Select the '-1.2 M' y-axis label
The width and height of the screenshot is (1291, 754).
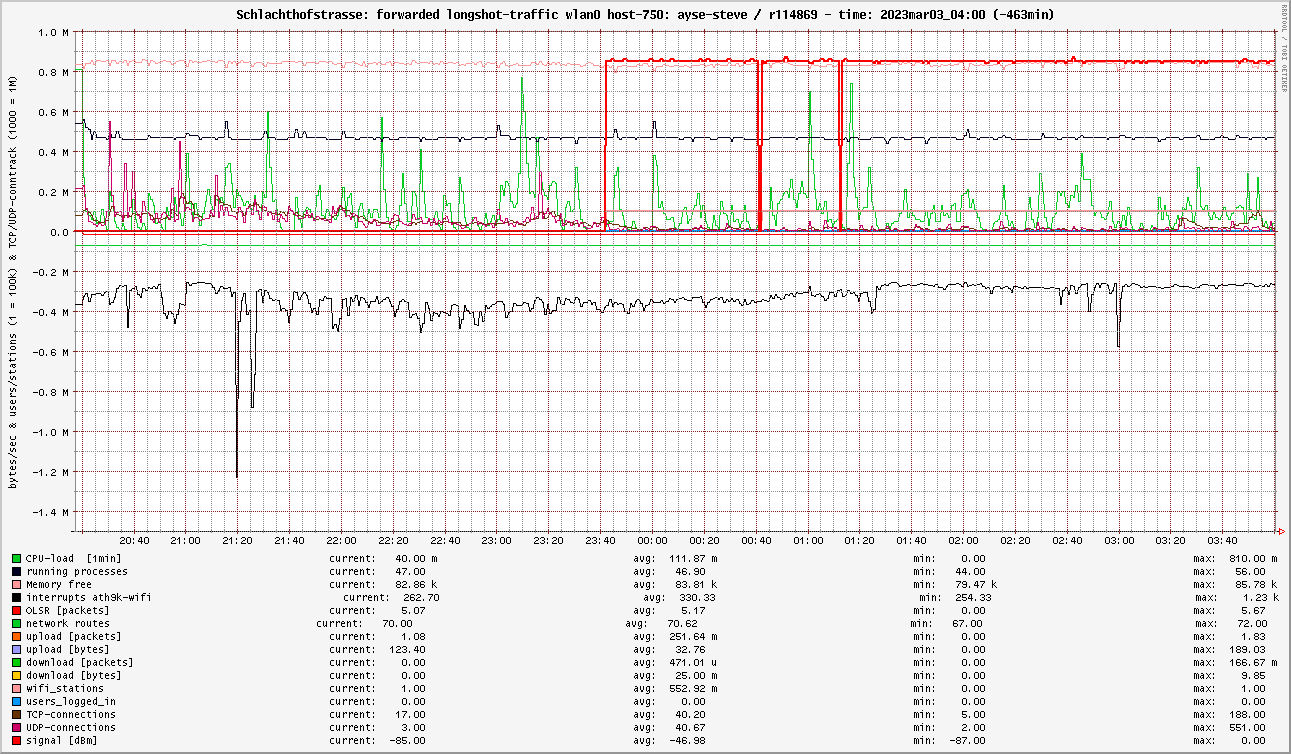click(x=51, y=472)
